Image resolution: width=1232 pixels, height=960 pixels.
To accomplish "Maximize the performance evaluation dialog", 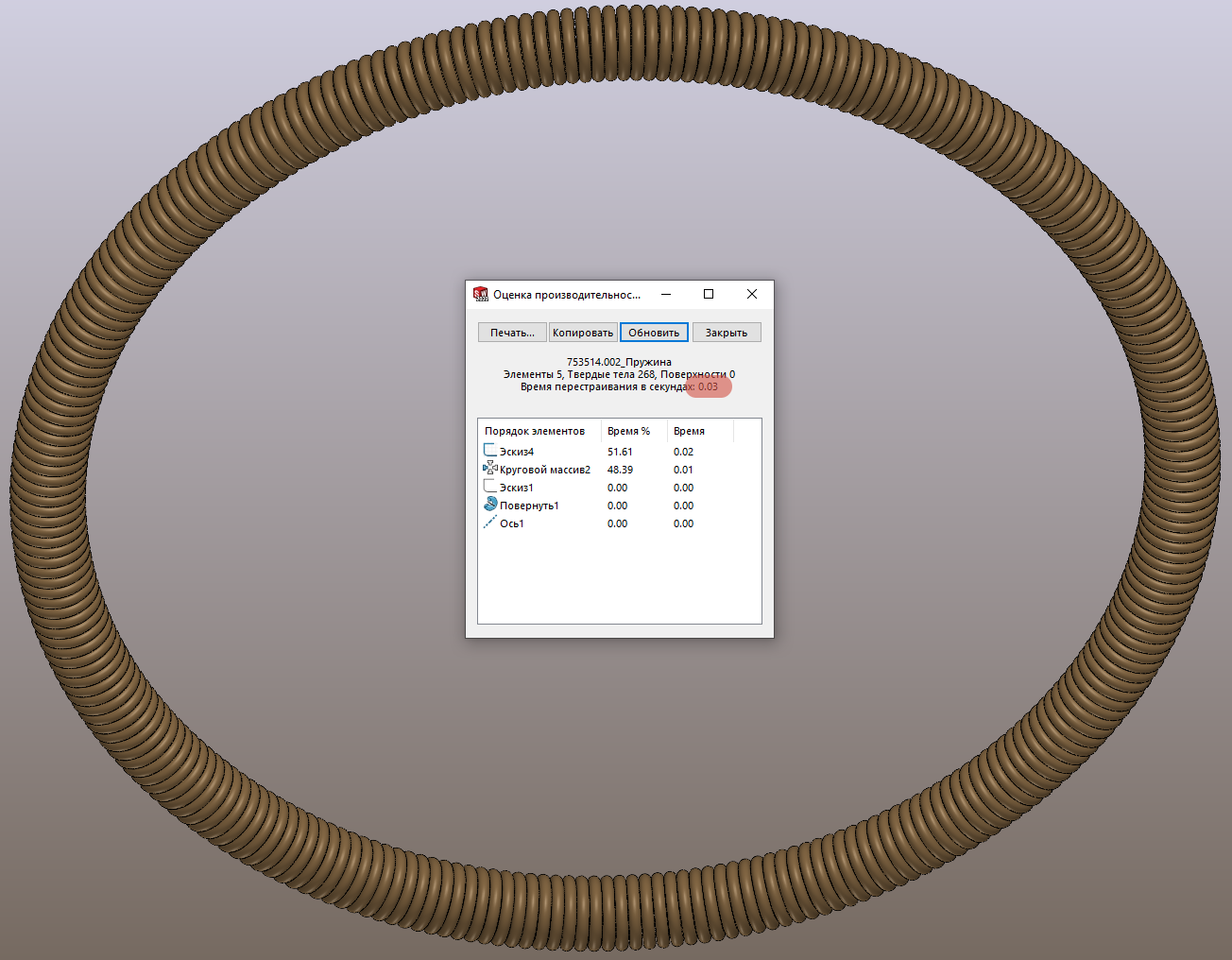I will [709, 295].
